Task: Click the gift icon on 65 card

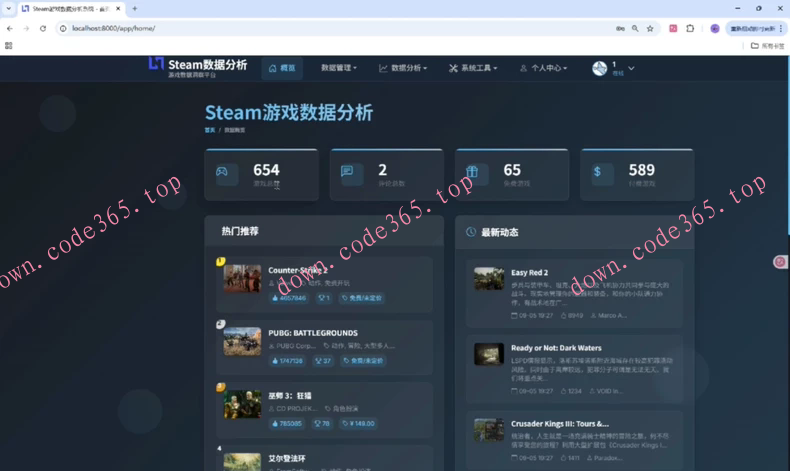Action: [x=472, y=172]
